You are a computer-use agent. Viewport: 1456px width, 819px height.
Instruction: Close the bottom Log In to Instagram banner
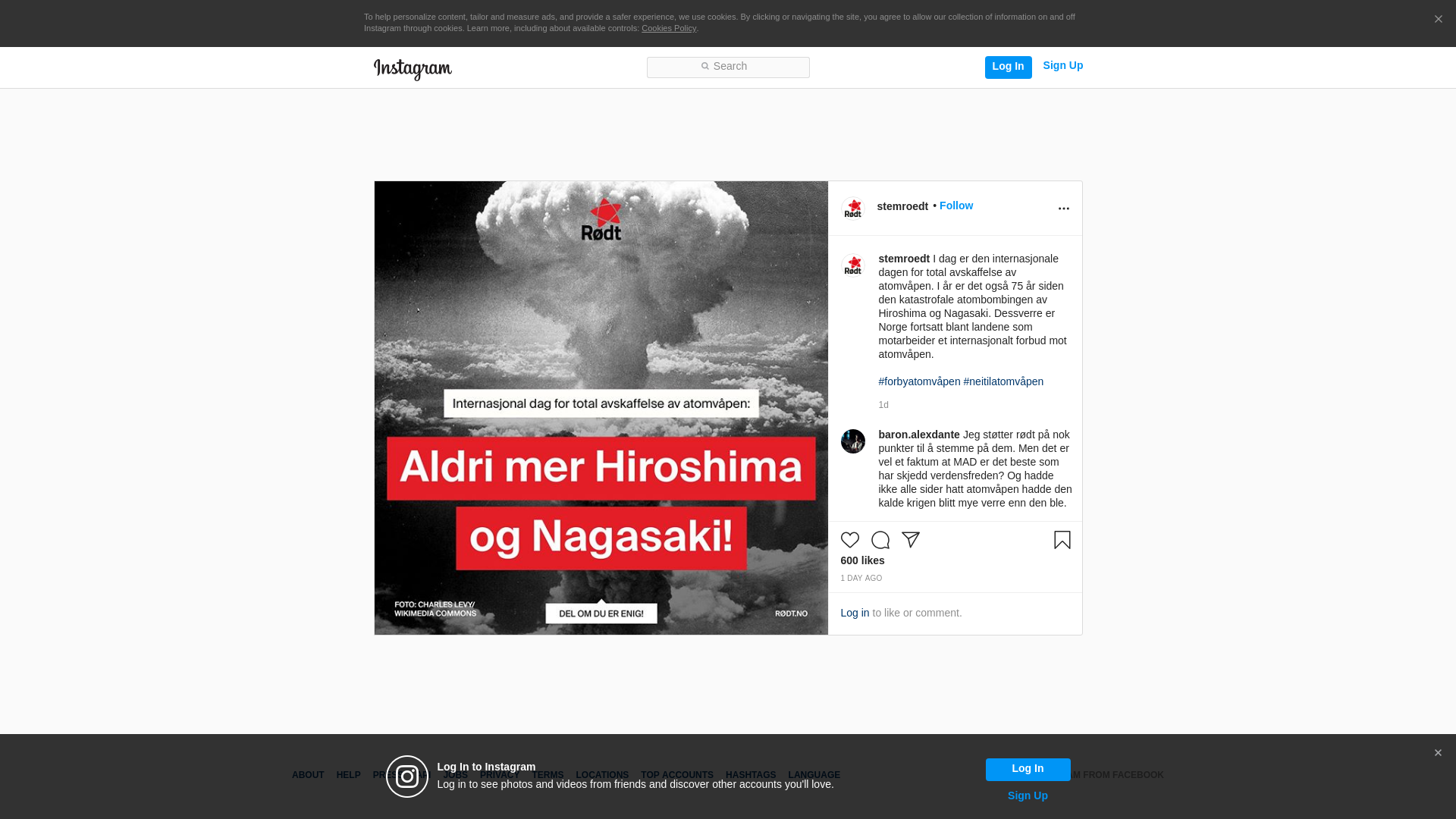(x=1438, y=753)
